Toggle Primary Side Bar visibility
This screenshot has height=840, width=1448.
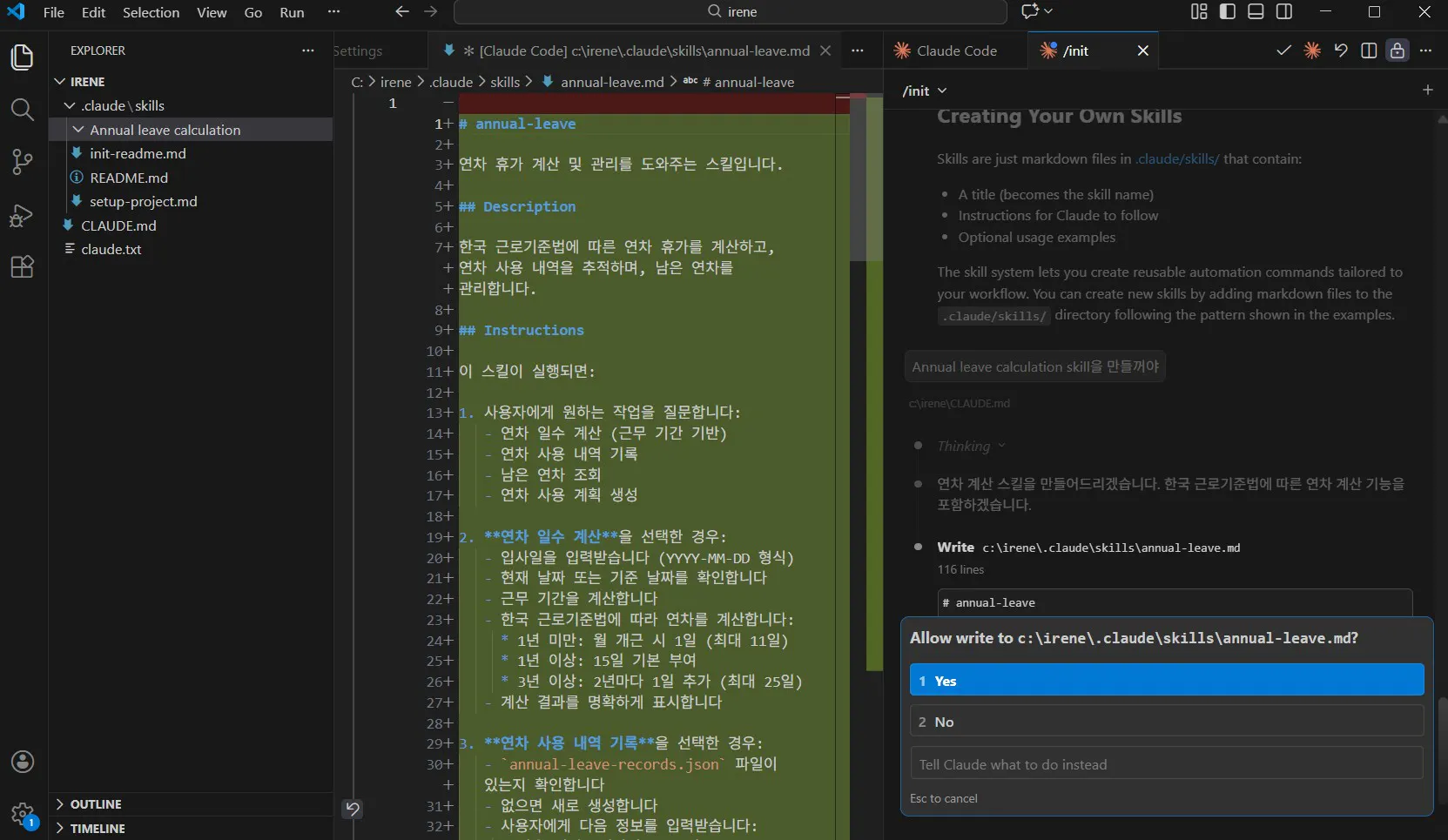(1227, 11)
